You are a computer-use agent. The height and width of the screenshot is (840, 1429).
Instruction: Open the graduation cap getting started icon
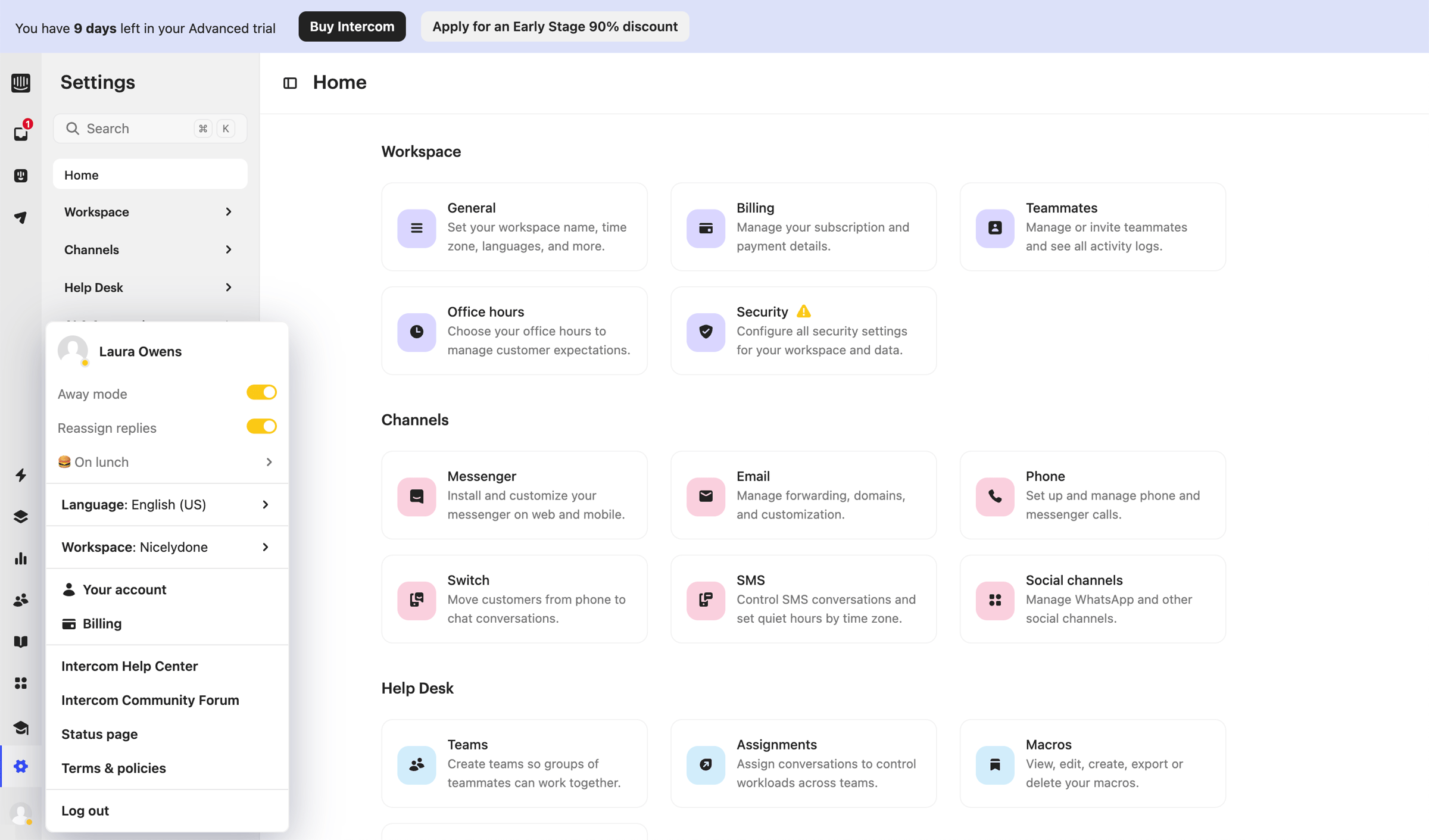pyautogui.click(x=21, y=727)
